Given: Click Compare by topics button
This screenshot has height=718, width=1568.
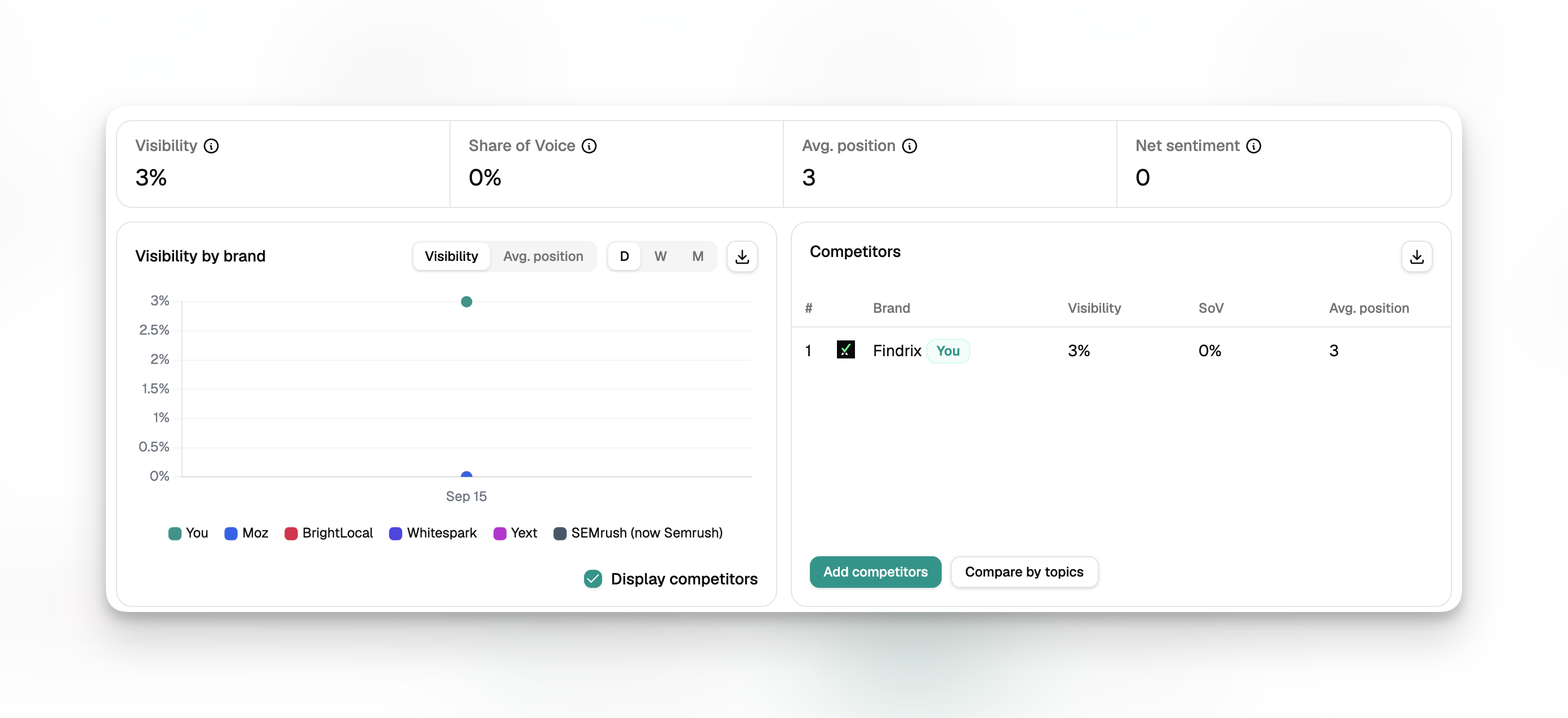Looking at the screenshot, I should 1024,572.
